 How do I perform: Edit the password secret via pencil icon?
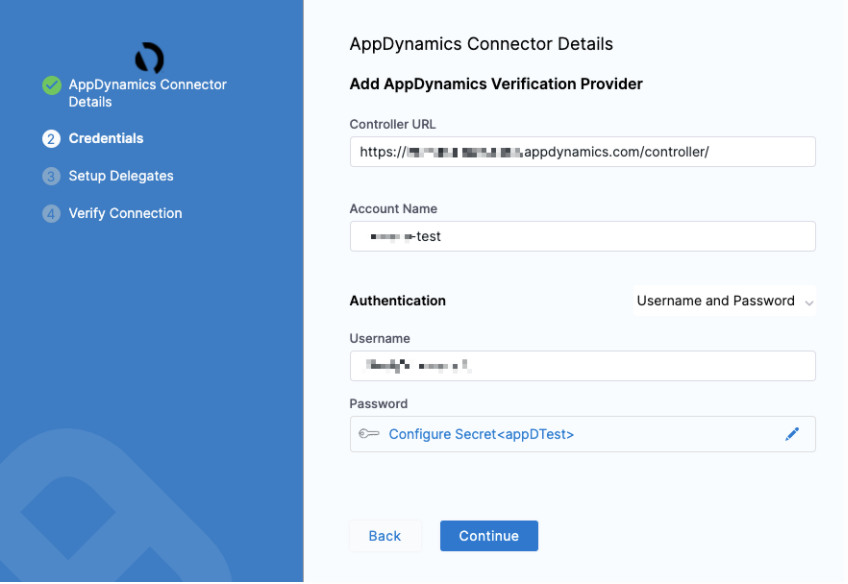(x=792, y=434)
